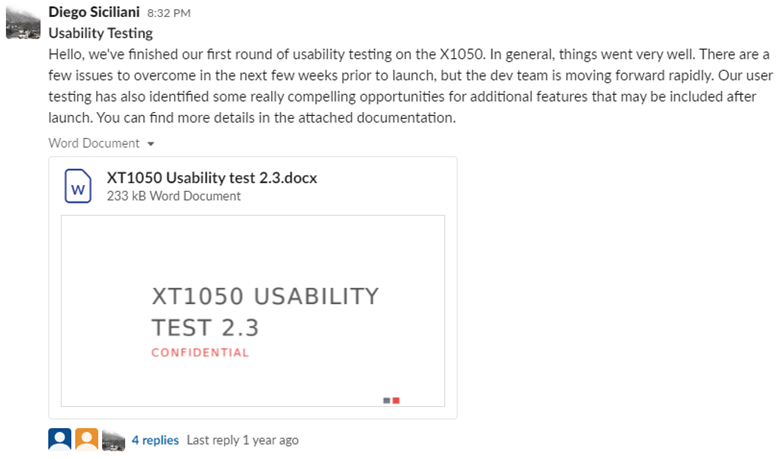
Task: Open the document preview thumbnail
Action: [253, 311]
